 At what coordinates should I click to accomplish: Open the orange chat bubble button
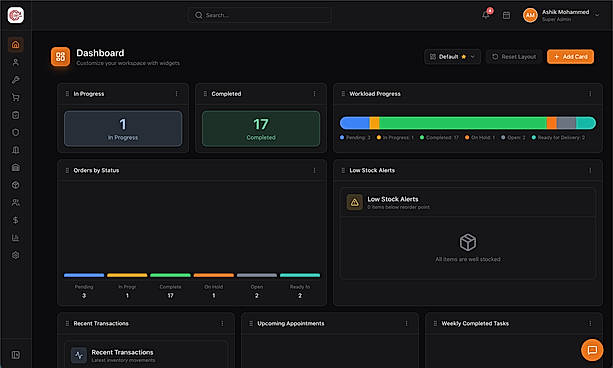pyautogui.click(x=592, y=350)
